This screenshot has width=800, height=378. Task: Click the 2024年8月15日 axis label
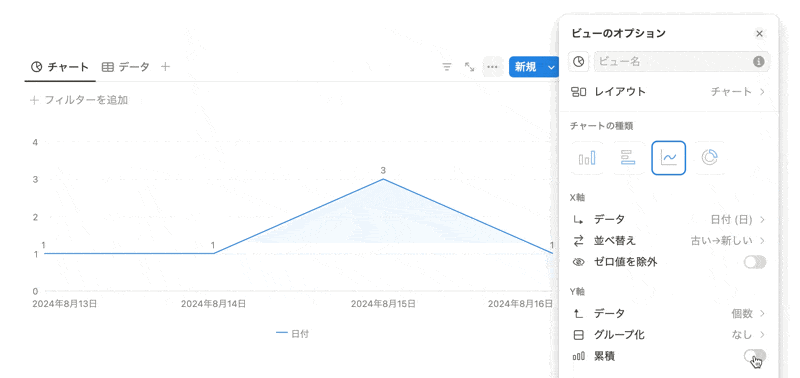tap(383, 304)
